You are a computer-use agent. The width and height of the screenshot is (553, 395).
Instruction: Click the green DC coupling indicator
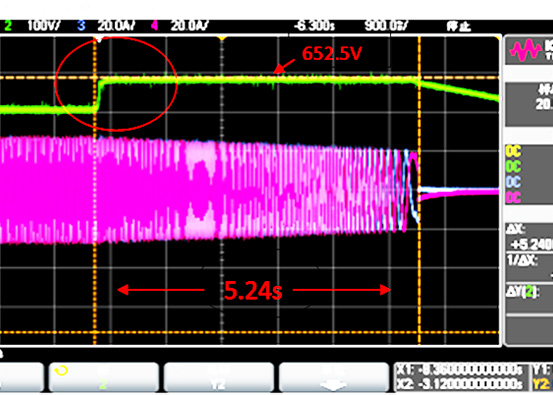513,166
